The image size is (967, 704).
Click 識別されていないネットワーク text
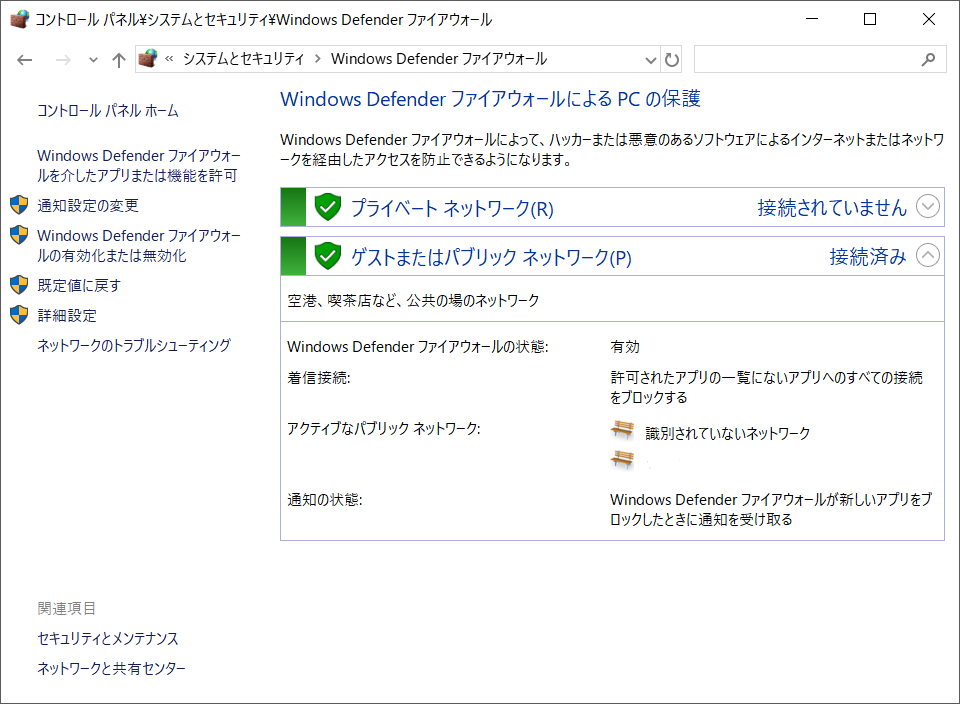click(728, 433)
